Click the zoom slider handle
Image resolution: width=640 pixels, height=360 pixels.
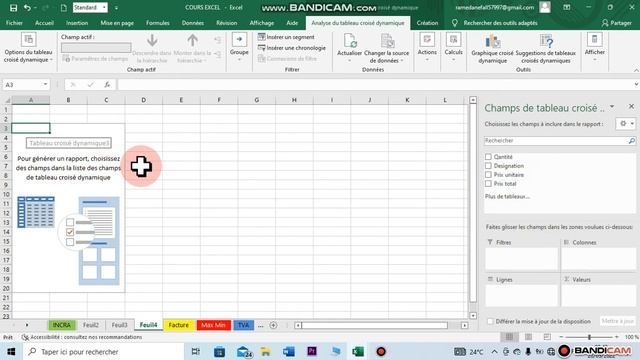tap(589, 337)
